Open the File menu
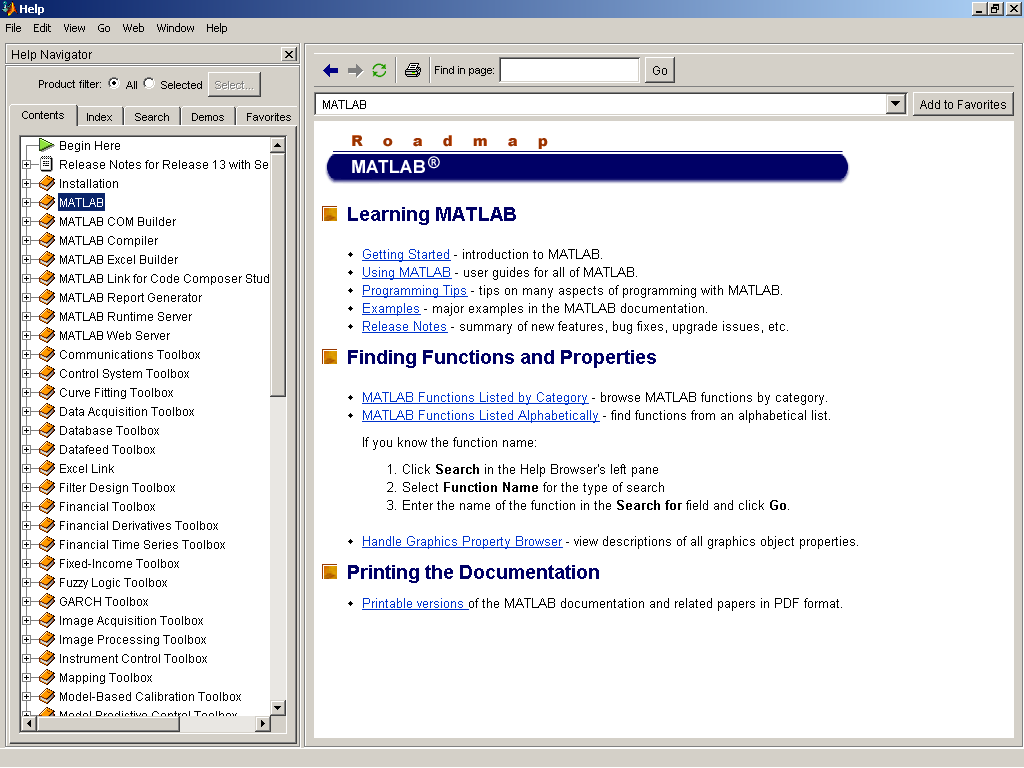 click(13, 28)
